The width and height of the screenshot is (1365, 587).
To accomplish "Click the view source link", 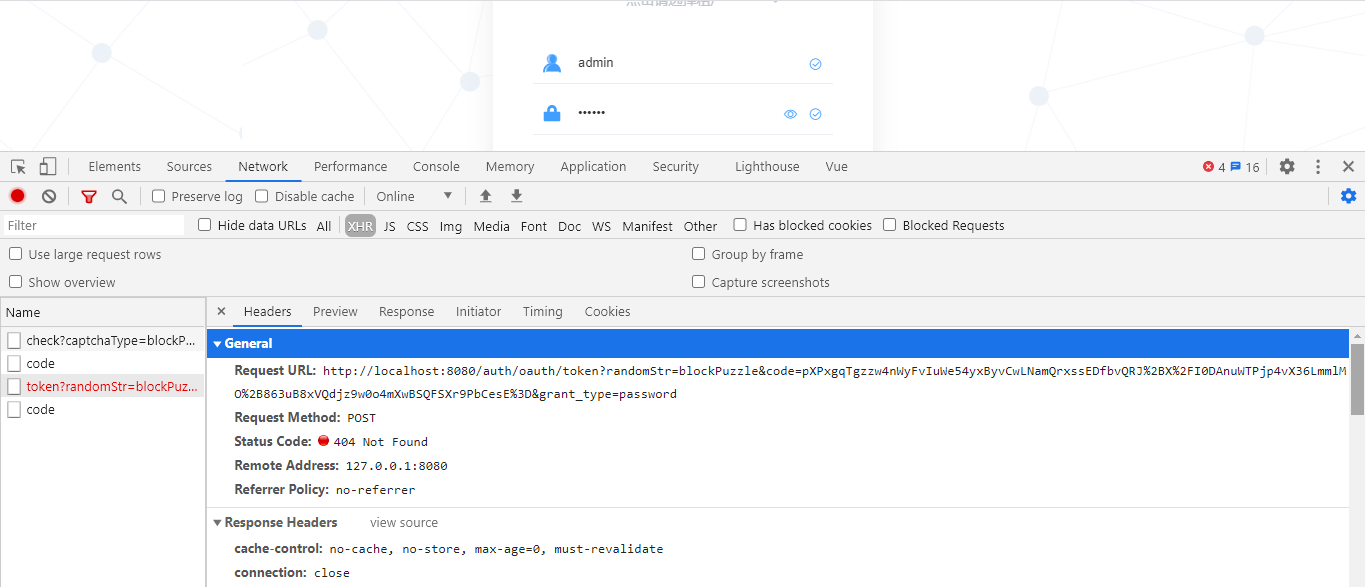I will click(403, 522).
